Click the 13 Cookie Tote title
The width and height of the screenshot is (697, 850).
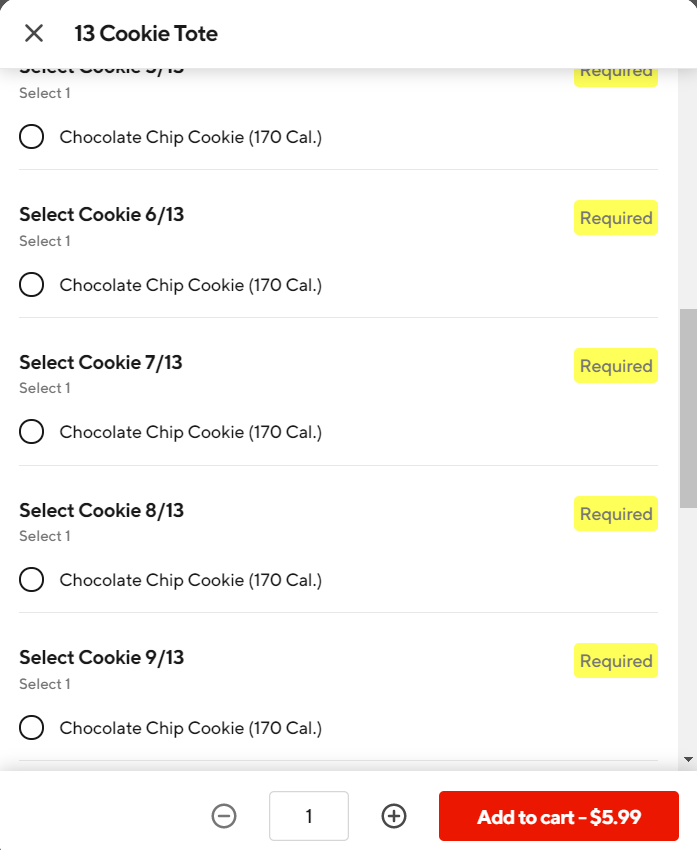[146, 34]
